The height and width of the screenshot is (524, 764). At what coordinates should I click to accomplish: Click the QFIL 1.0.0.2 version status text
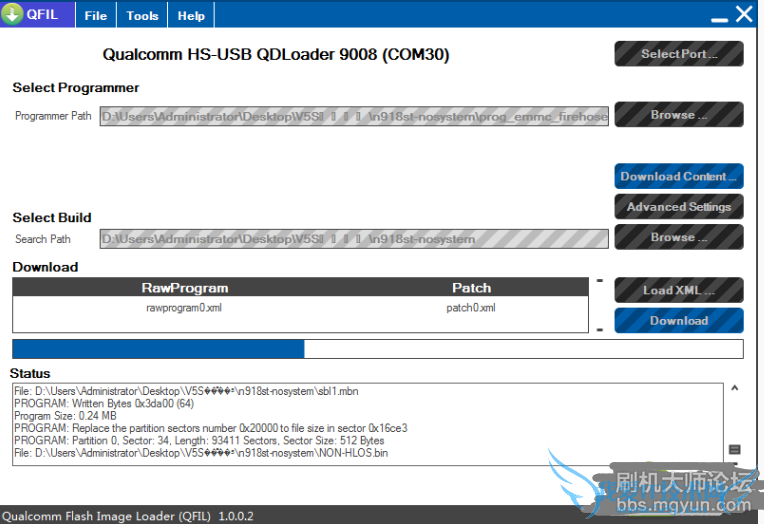pyautogui.click(x=128, y=516)
